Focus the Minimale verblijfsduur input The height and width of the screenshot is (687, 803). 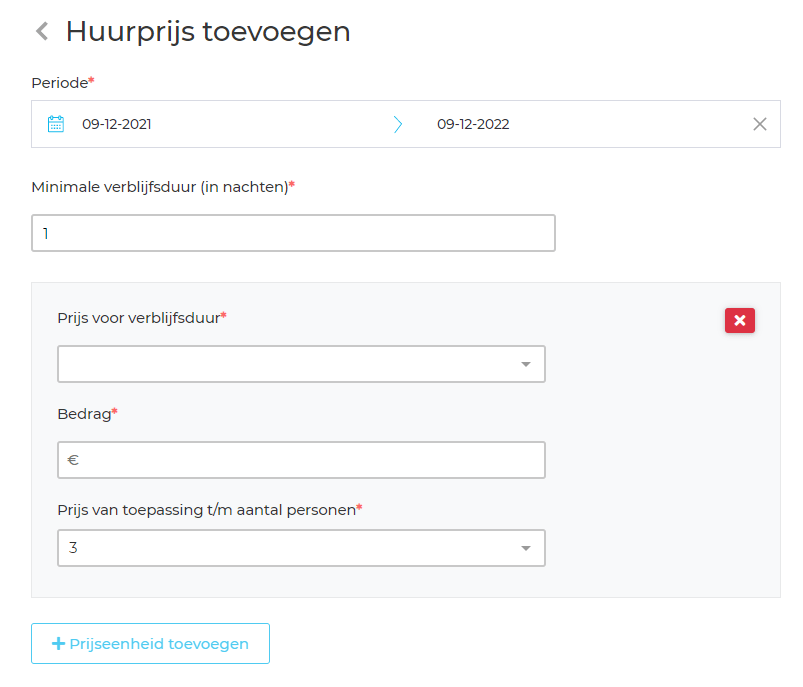click(x=293, y=233)
